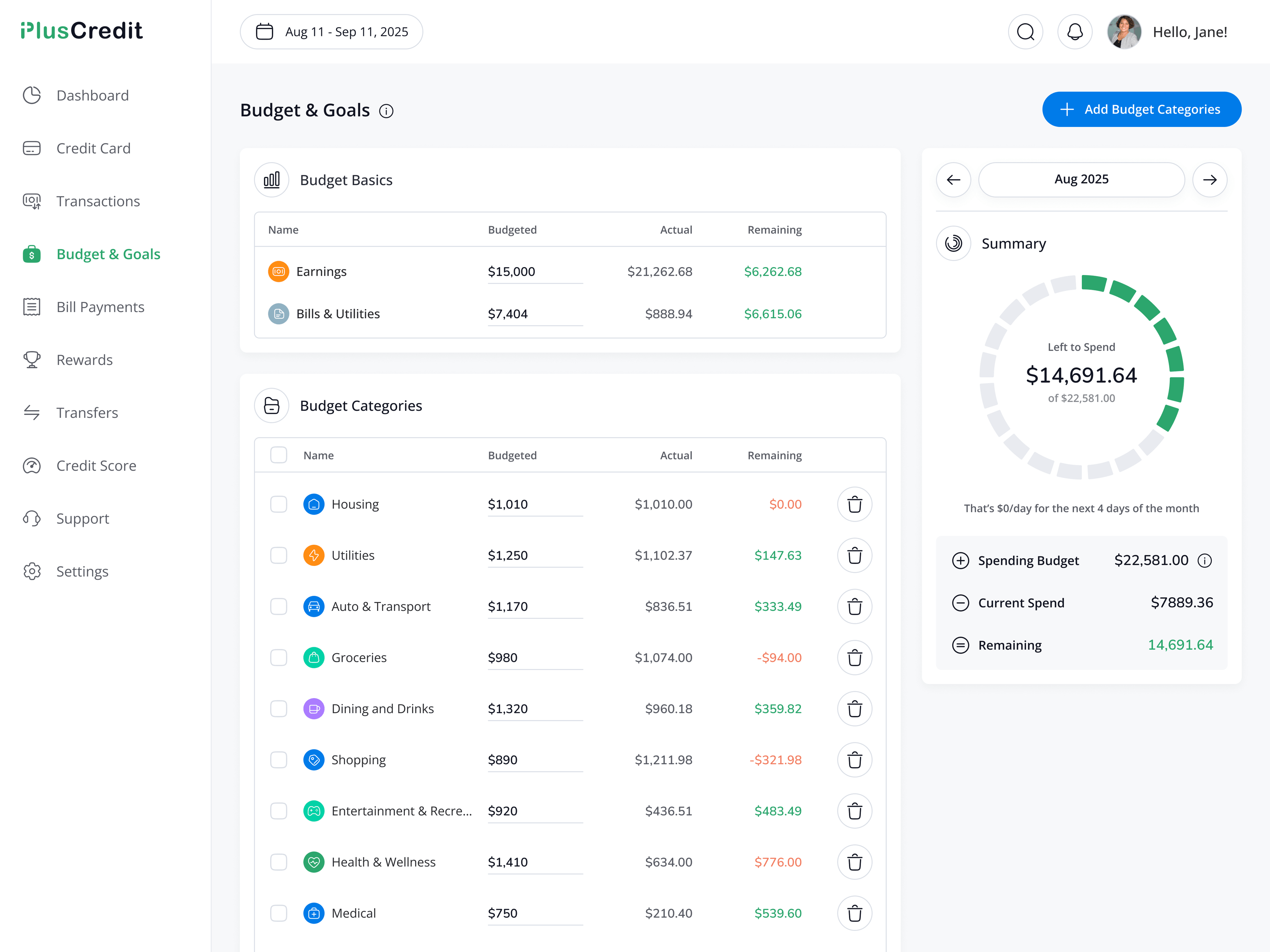Click the Left to Spend donut chart
Screen dimensions: 1270x952
point(1081,377)
